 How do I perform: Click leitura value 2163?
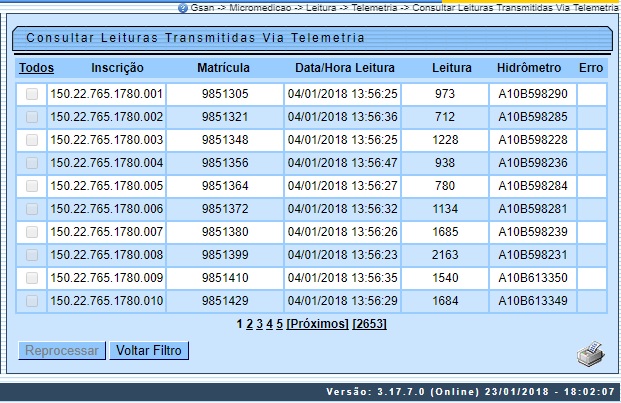pos(445,255)
